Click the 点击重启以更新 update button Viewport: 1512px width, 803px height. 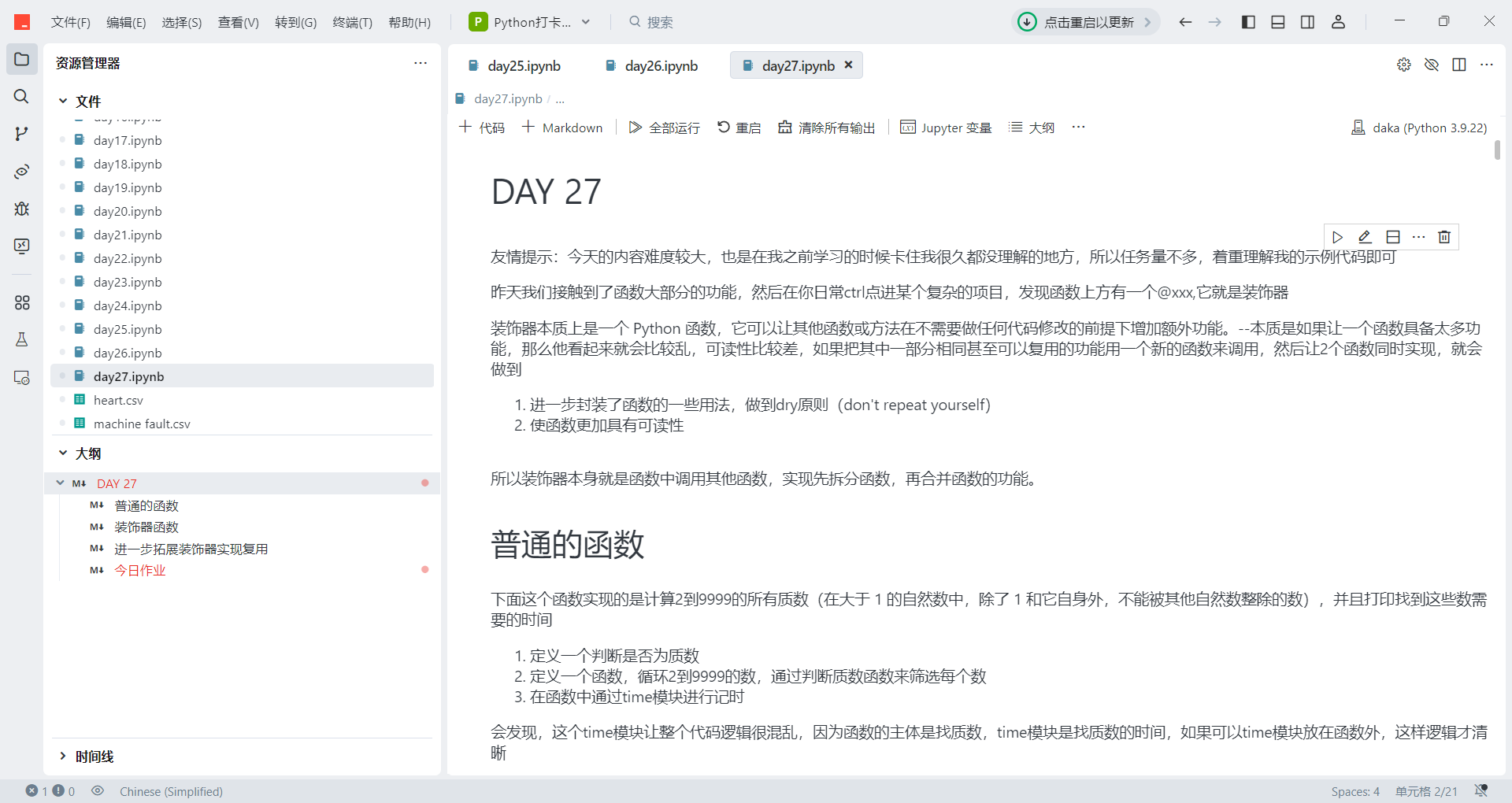[1085, 21]
